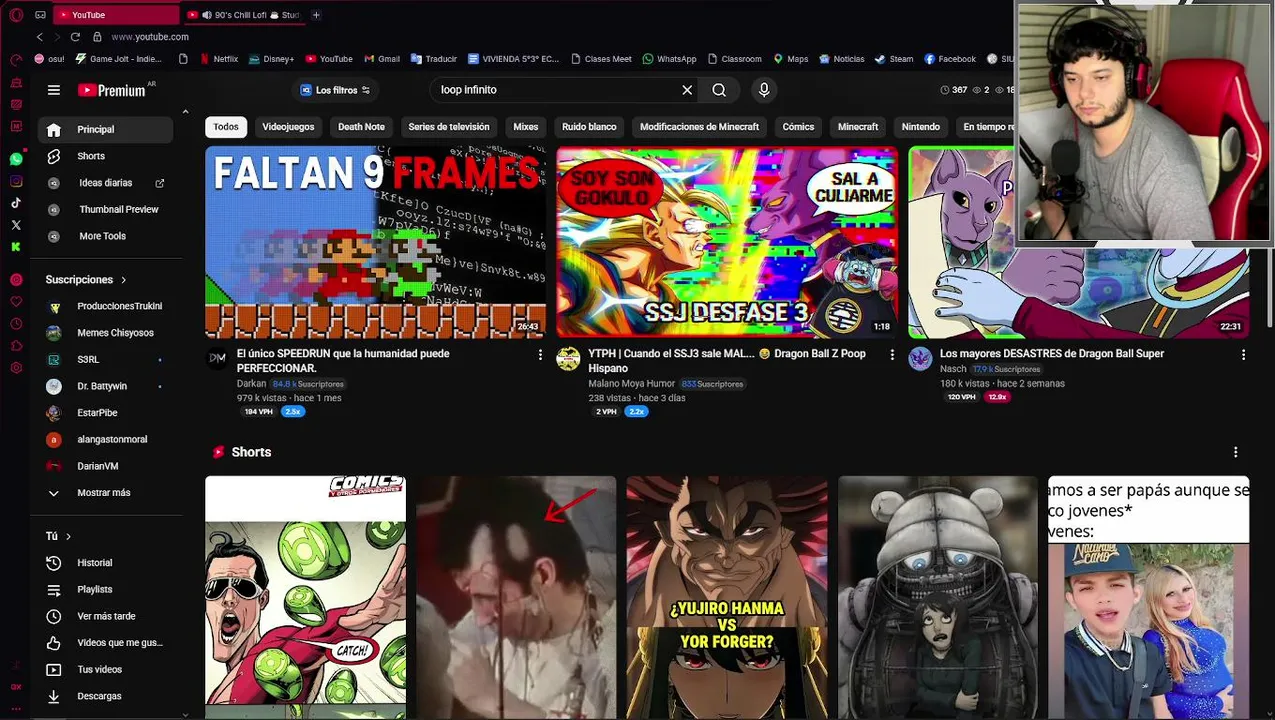
Task: Select the Videojuegos chip
Action: click(x=288, y=127)
